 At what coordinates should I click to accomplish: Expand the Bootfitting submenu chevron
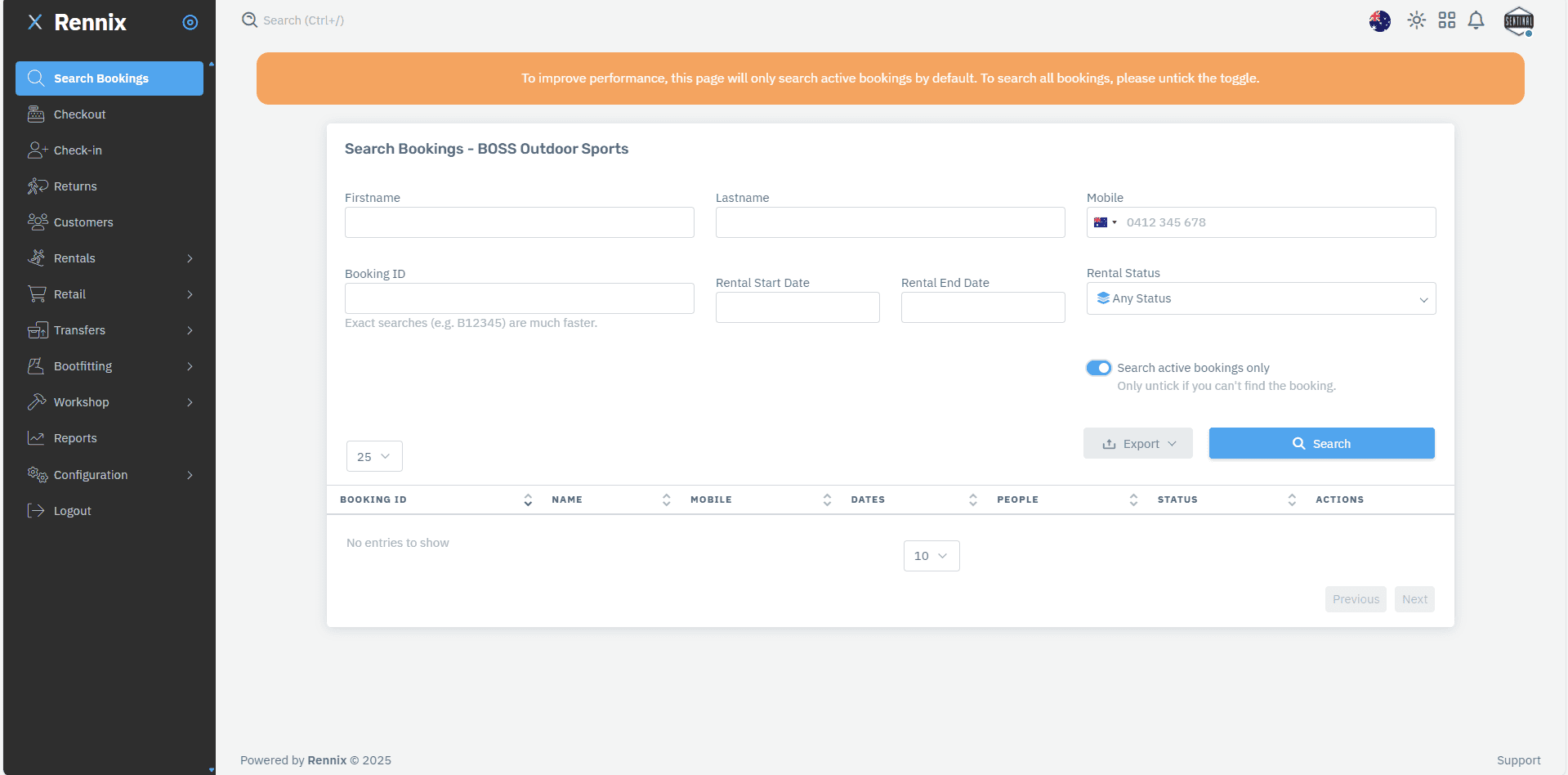coord(190,366)
